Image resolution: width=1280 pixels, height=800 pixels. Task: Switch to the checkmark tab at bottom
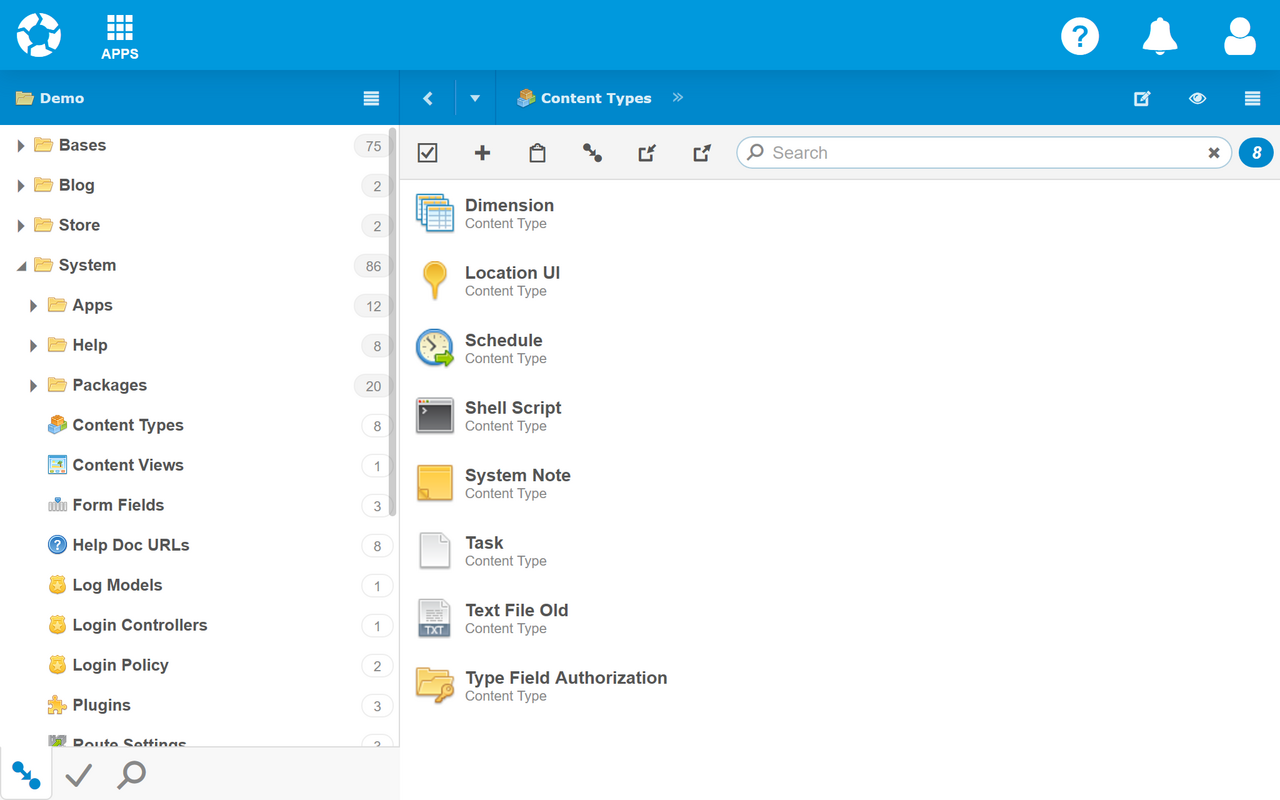[78, 775]
